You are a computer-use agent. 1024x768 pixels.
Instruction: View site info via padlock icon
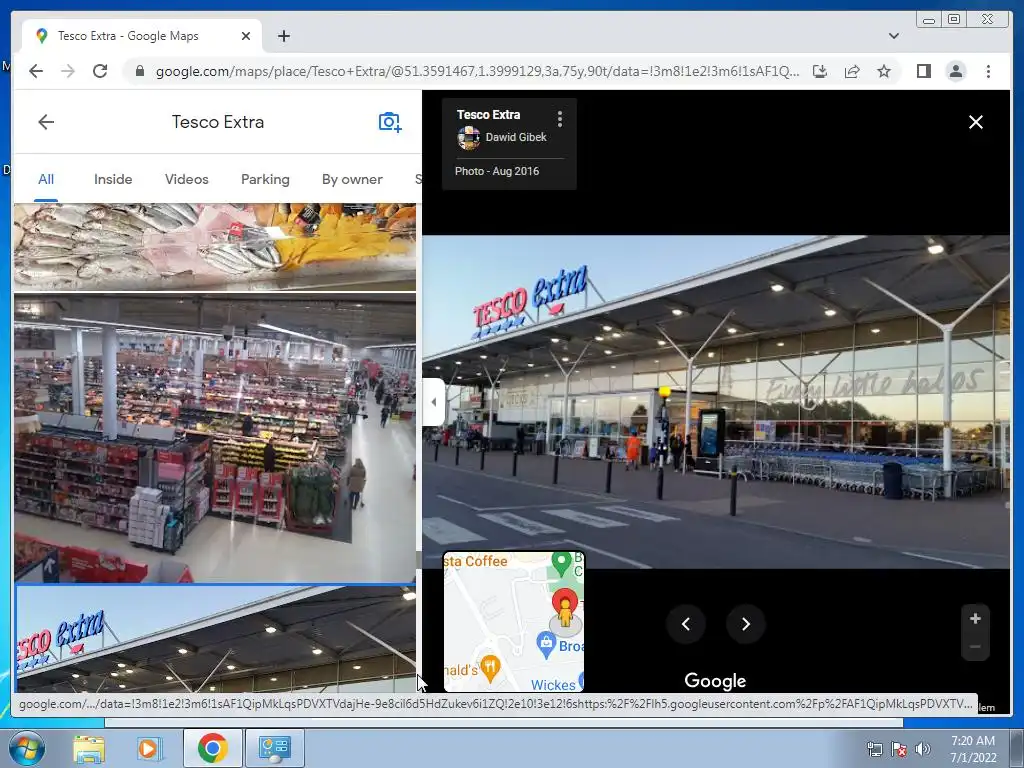coord(139,71)
